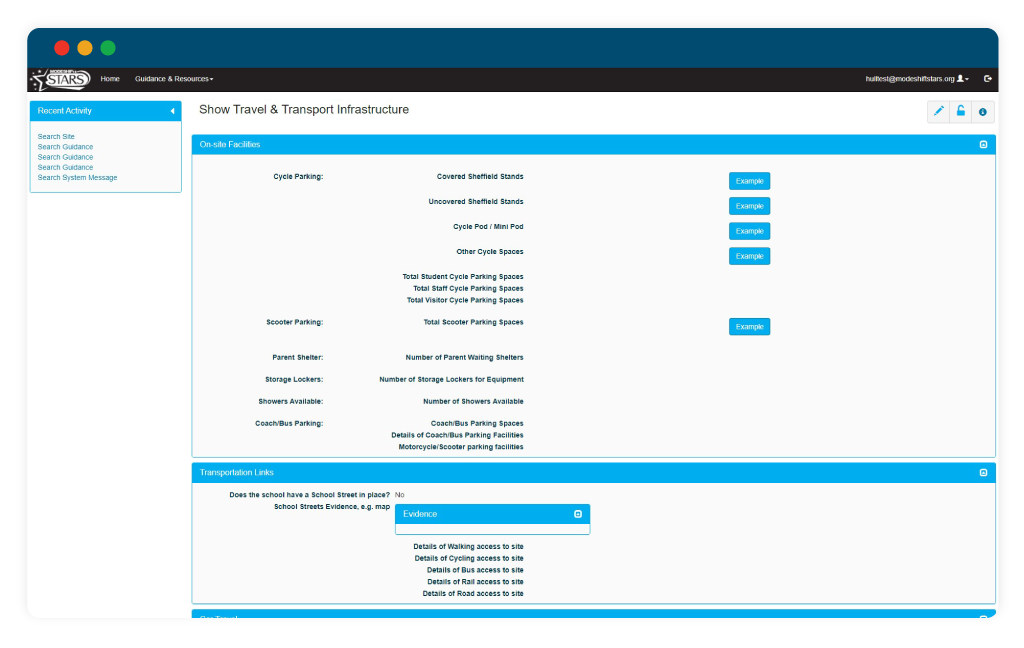Show Example for Total Scooter Parking Spaces
The height and width of the screenshot is (648, 1024).
click(749, 327)
